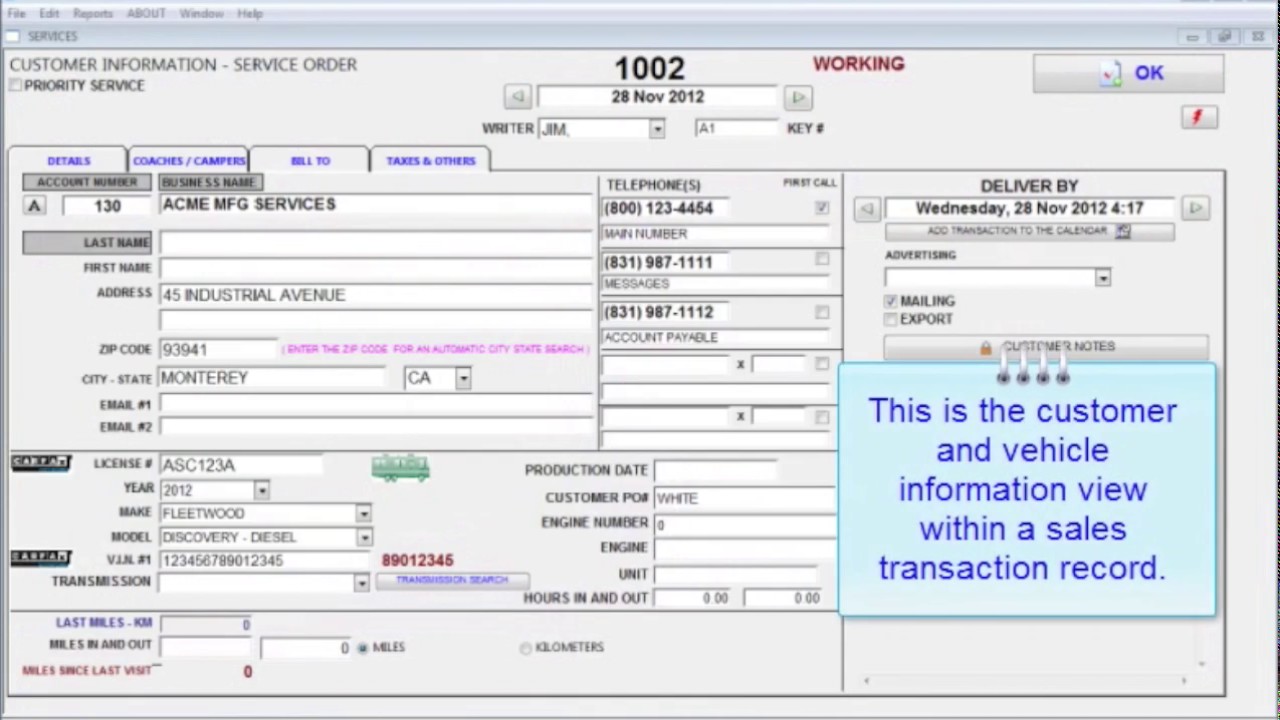Open the Carfax icon beside License #
This screenshot has width=1280, height=720.
point(41,462)
